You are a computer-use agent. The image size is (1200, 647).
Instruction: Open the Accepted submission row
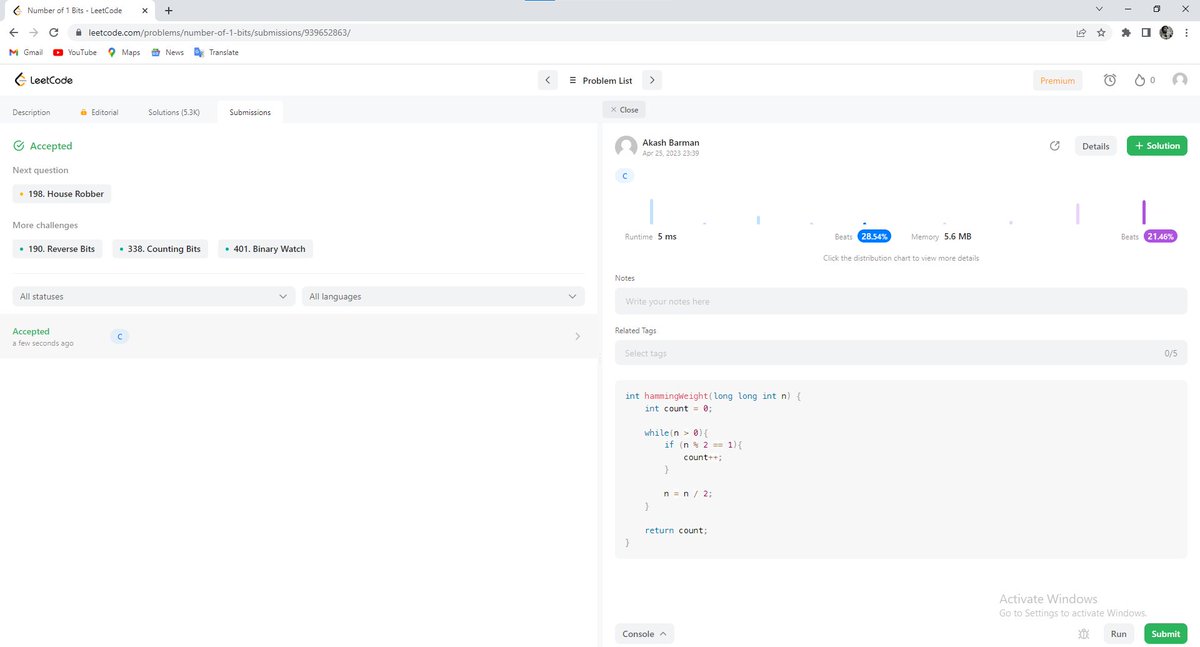[x=297, y=337]
